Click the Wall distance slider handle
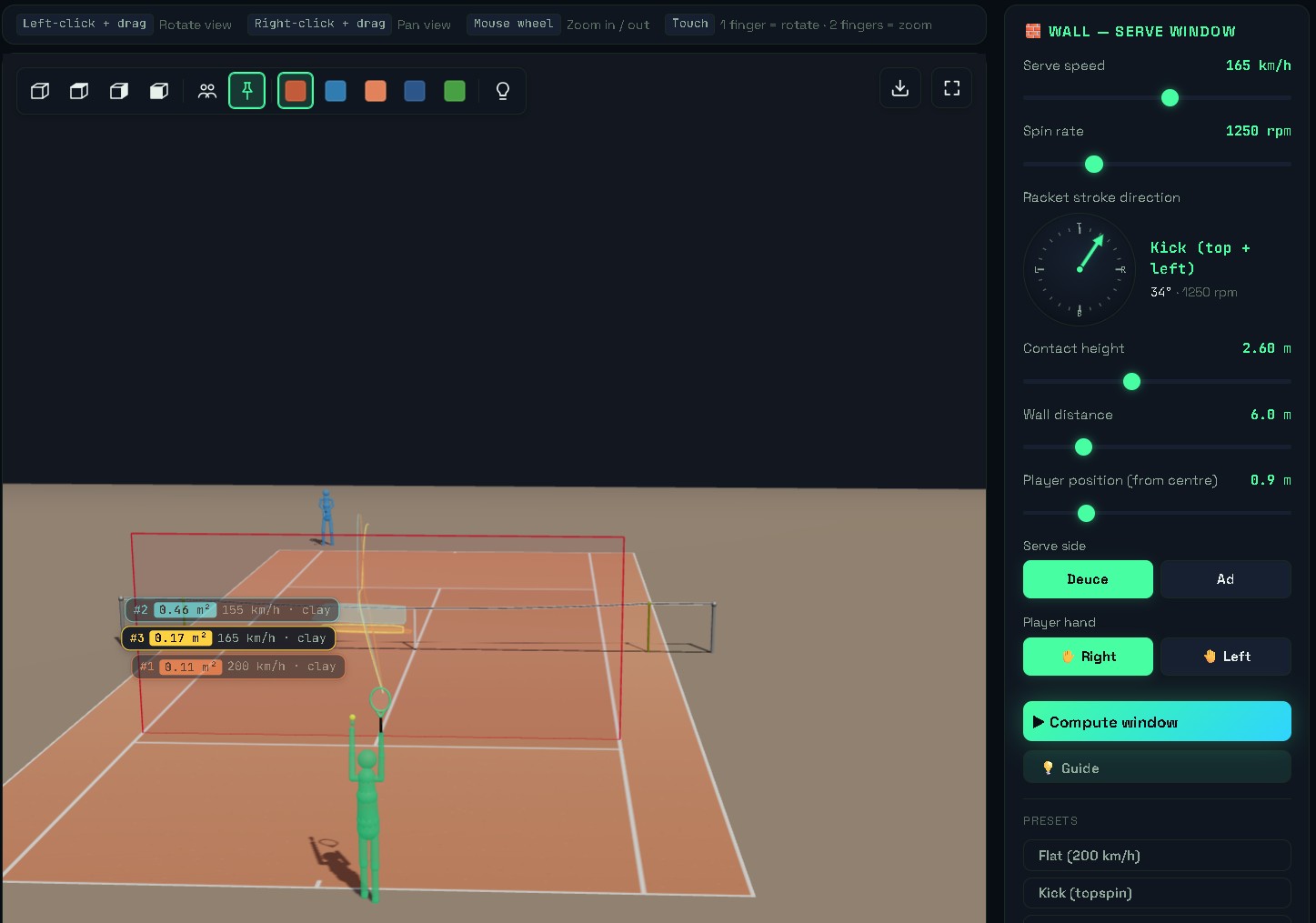This screenshot has height=923, width=1316. 1083,446
